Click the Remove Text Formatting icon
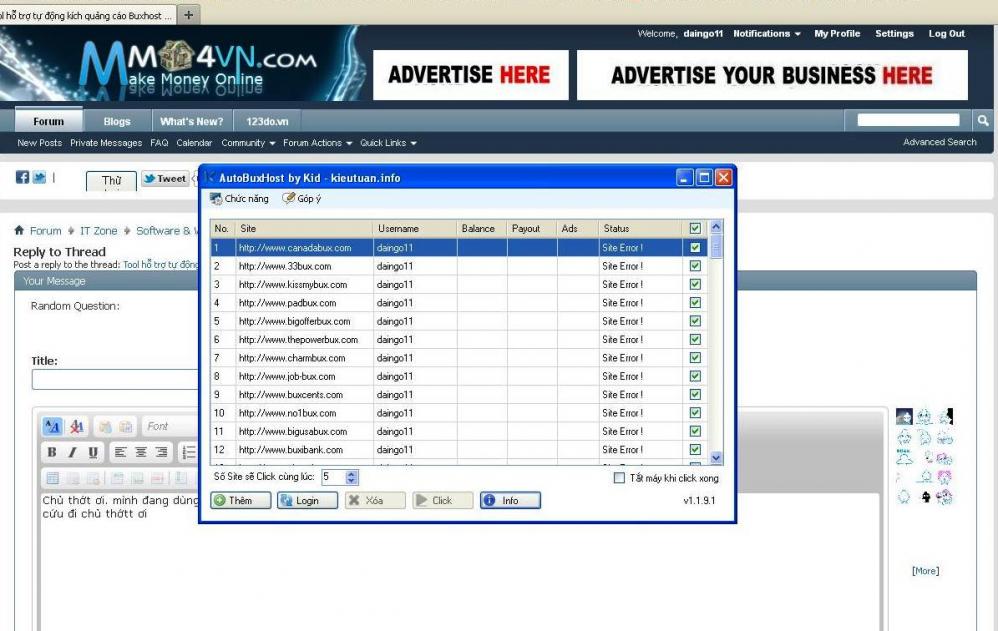Viewport: 998px width, 631px height. 77,427
